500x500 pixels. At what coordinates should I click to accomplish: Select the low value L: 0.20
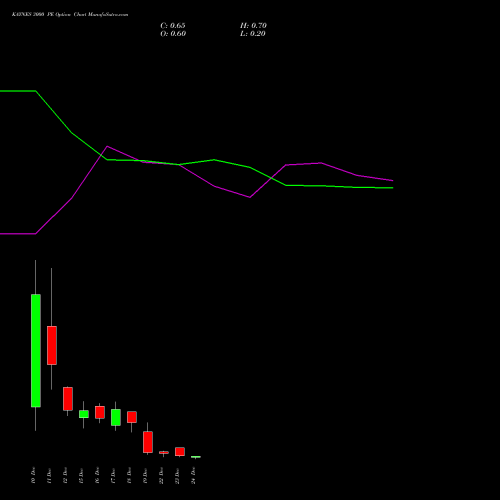click(253, 34)
